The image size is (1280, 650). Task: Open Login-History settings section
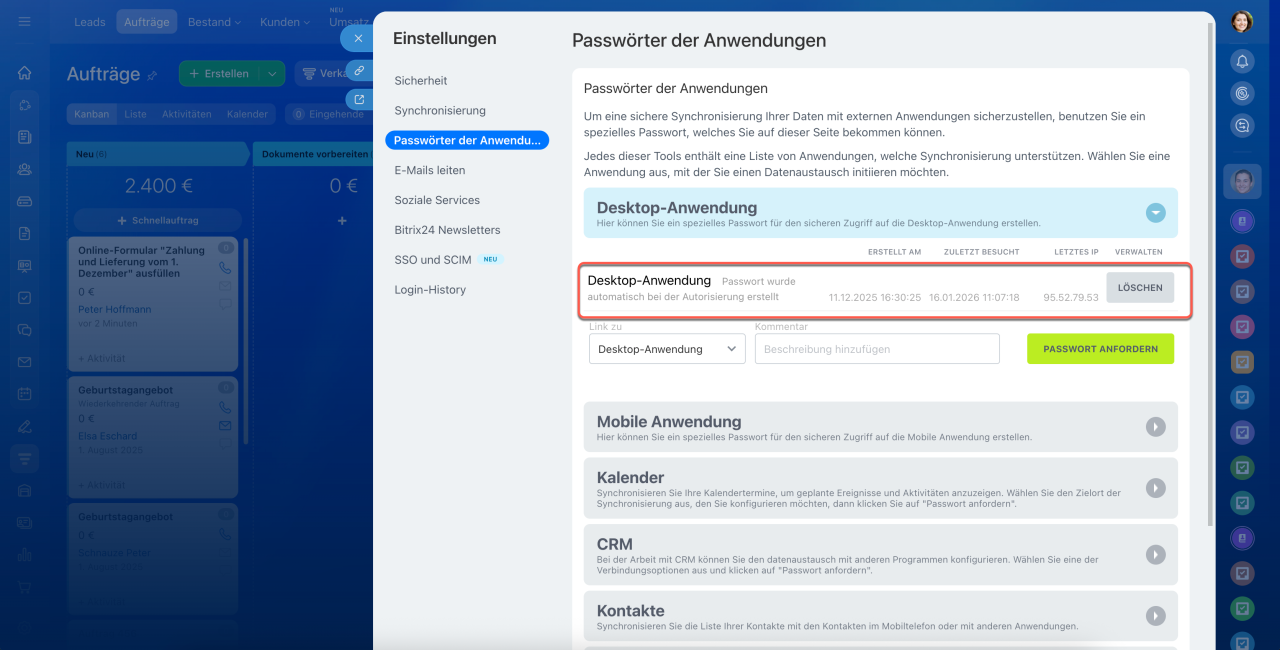click(430, 289)
